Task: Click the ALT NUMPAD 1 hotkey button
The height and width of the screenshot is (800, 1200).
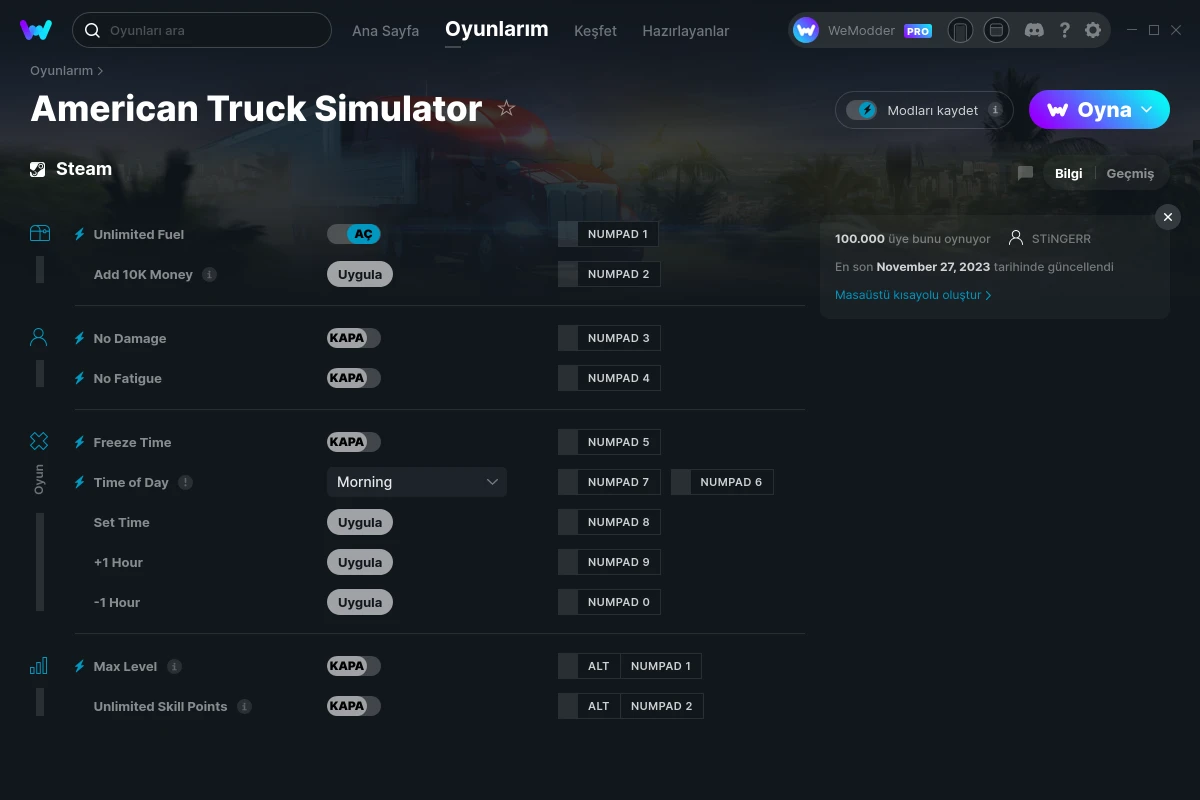Action: pos(640,666)
